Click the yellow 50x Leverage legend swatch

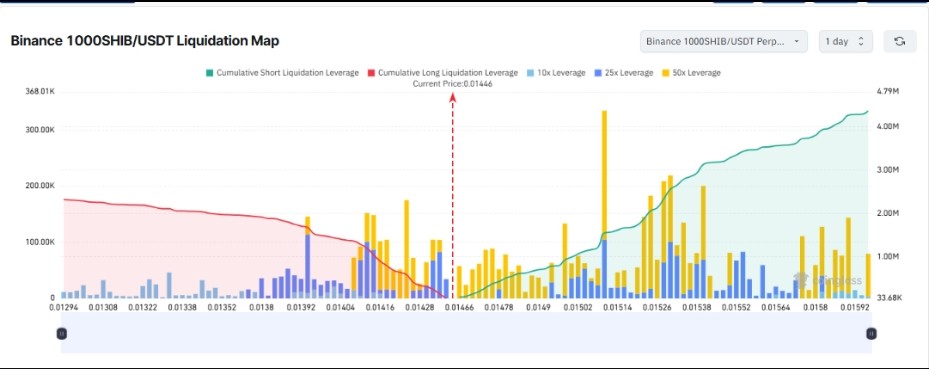665,73
